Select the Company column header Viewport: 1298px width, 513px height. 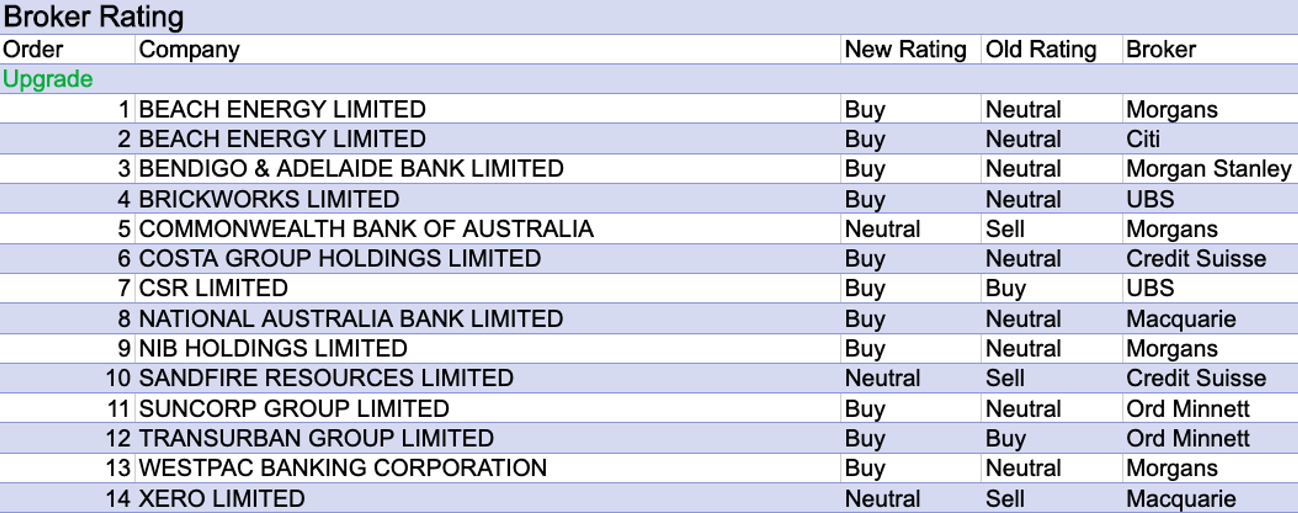coord(189,49)
